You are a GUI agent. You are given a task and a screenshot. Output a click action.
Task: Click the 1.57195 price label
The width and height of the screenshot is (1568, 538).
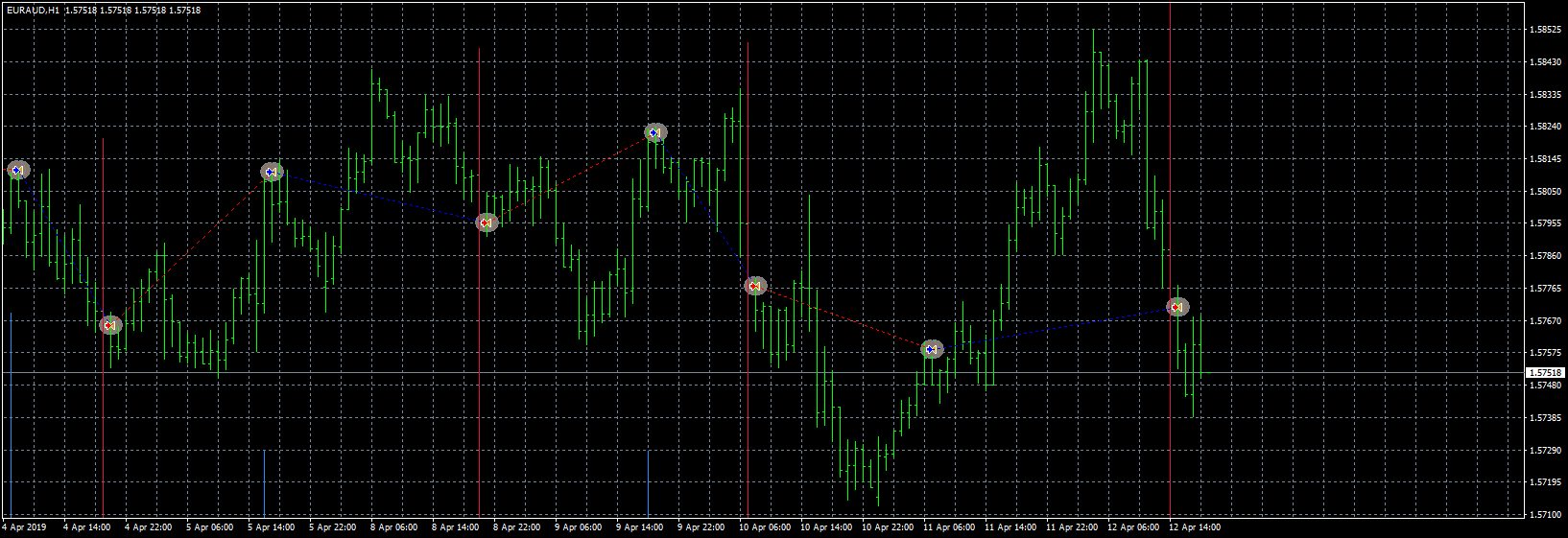pyautogui.click(x=1545, y=482)
